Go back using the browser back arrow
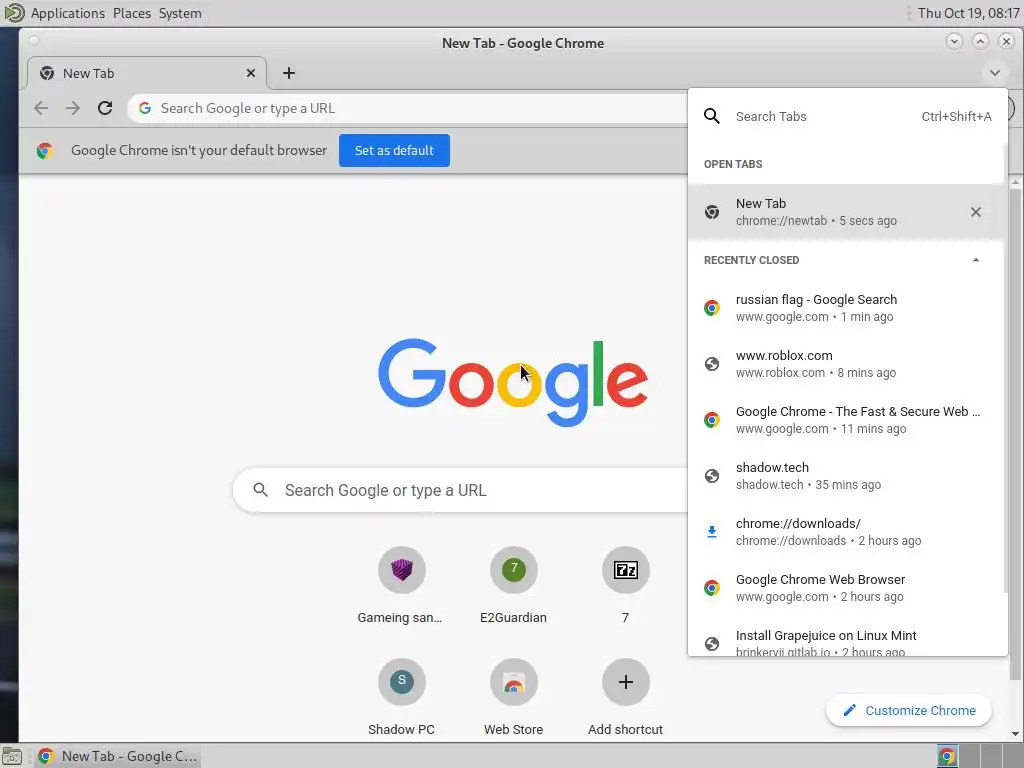Image resolution: width=1024 pixels, height=768 pixels. pos(41,108)
